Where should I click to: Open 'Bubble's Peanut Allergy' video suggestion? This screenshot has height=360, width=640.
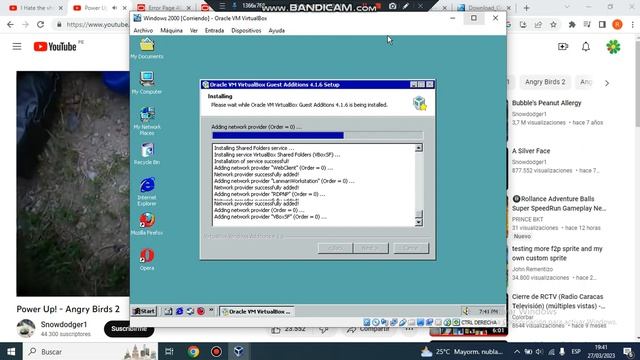(x=547, y=103)
